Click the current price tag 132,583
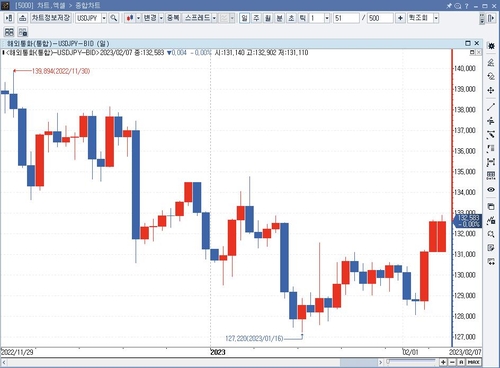This screenshot has width=500, height=368. pos(468,221)
